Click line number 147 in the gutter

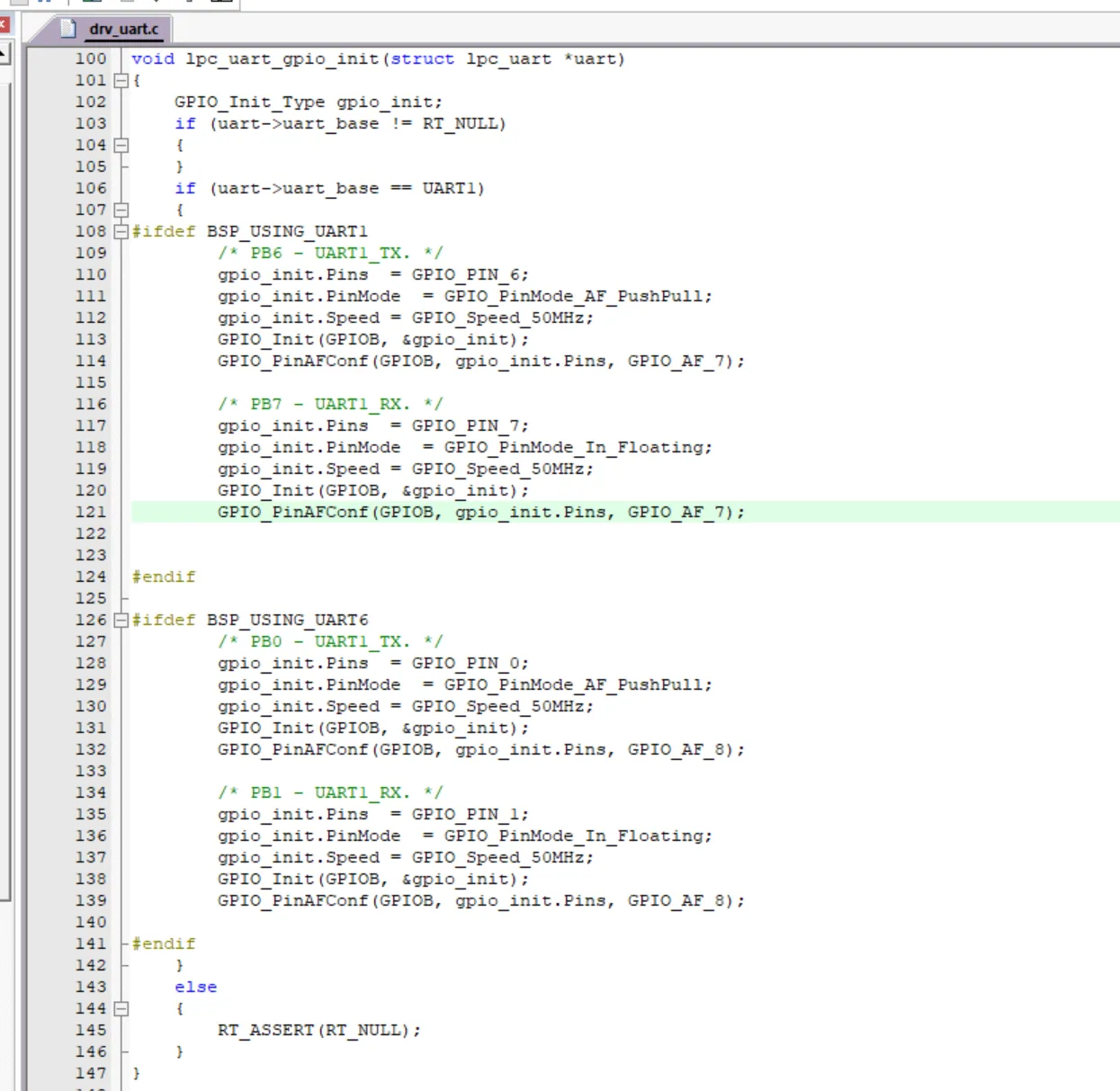coord(91,1073)
